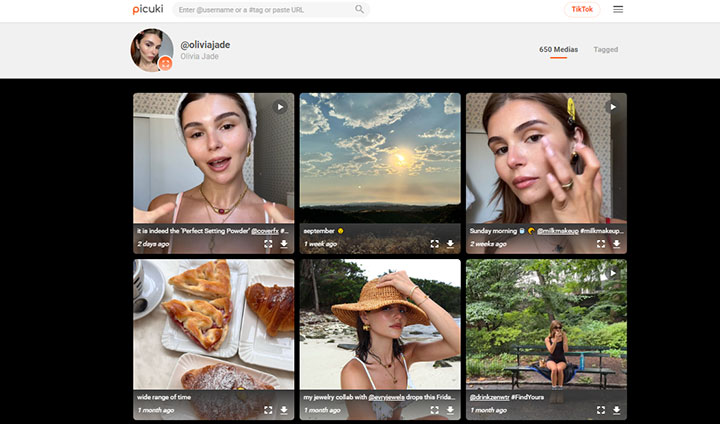Open the @drinkzenwtr mention link
720x424 pixels.
(489, 397)
